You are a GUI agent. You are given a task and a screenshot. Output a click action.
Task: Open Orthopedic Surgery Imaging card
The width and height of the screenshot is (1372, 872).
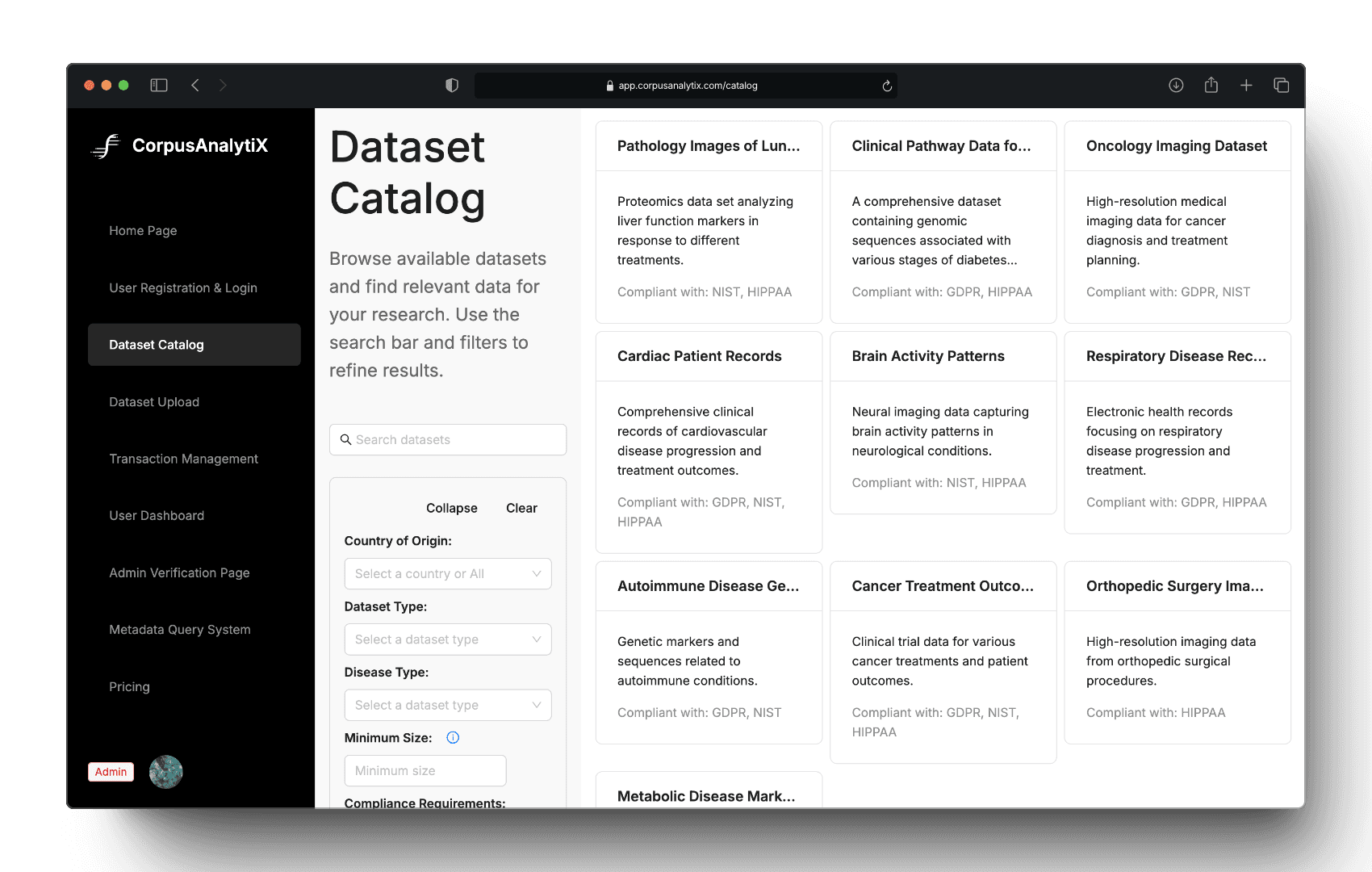(1177, 652)
